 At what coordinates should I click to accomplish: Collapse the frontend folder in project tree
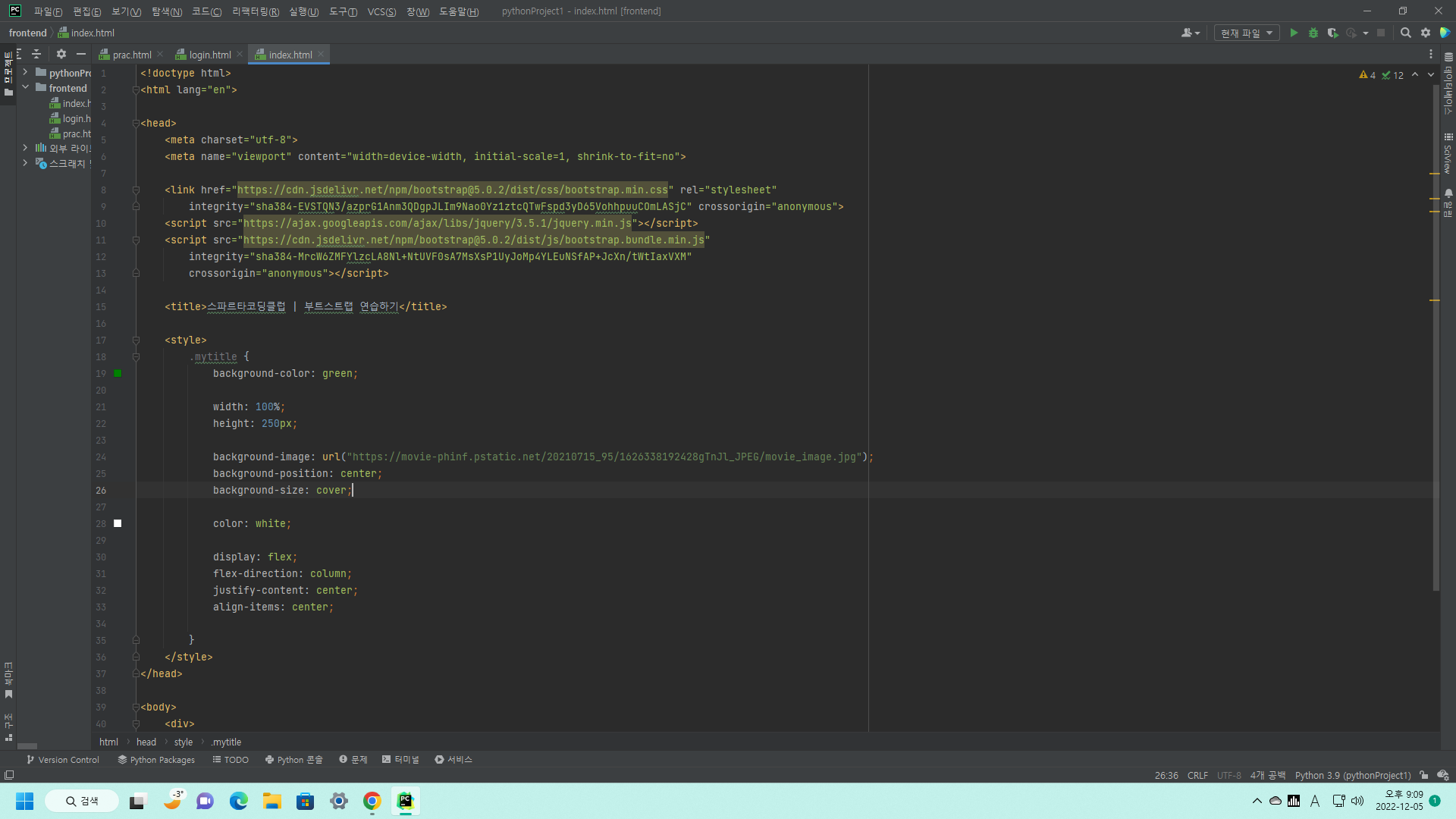tap(25, 87)
